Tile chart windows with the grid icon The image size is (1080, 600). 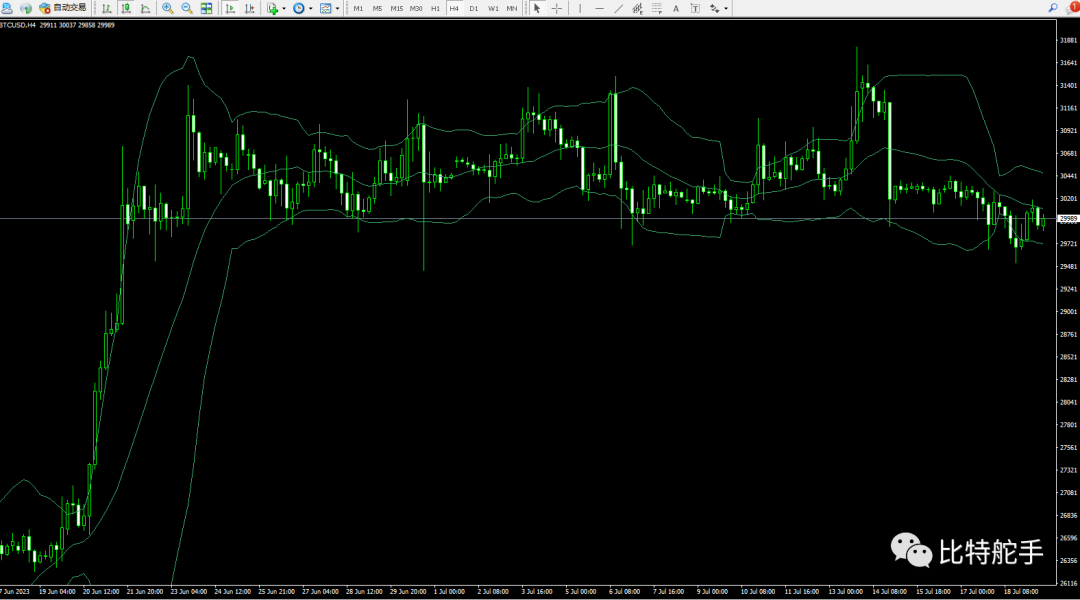click(206, 8)
